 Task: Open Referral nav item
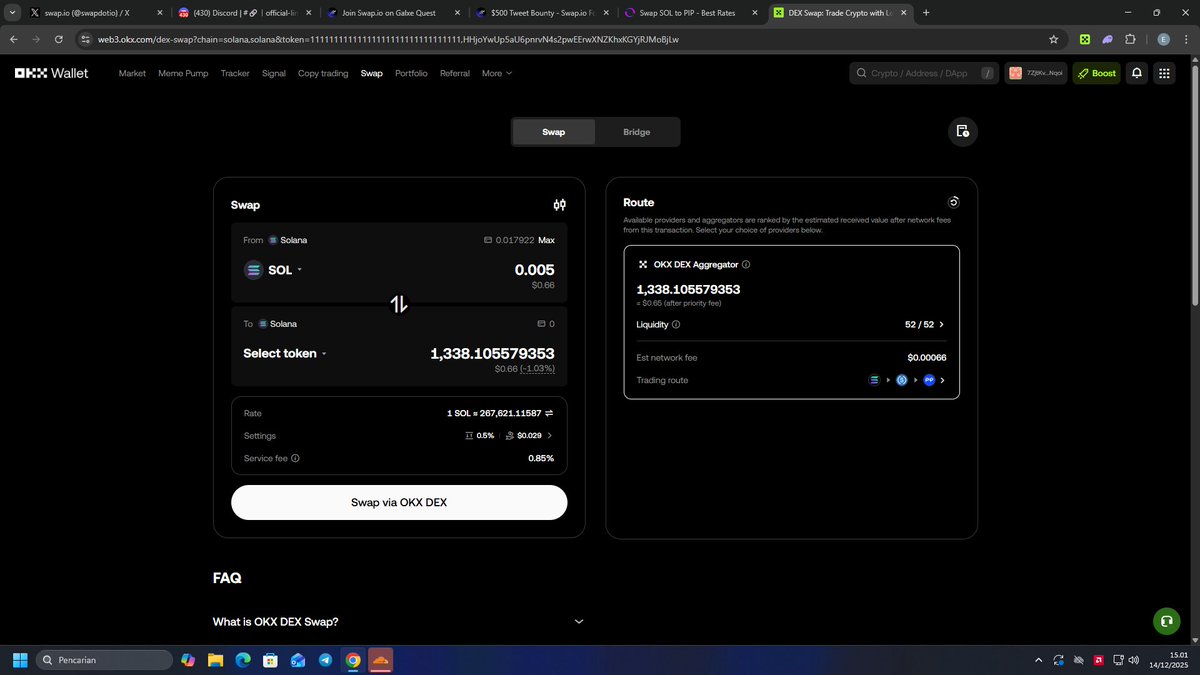pos(455,73)
